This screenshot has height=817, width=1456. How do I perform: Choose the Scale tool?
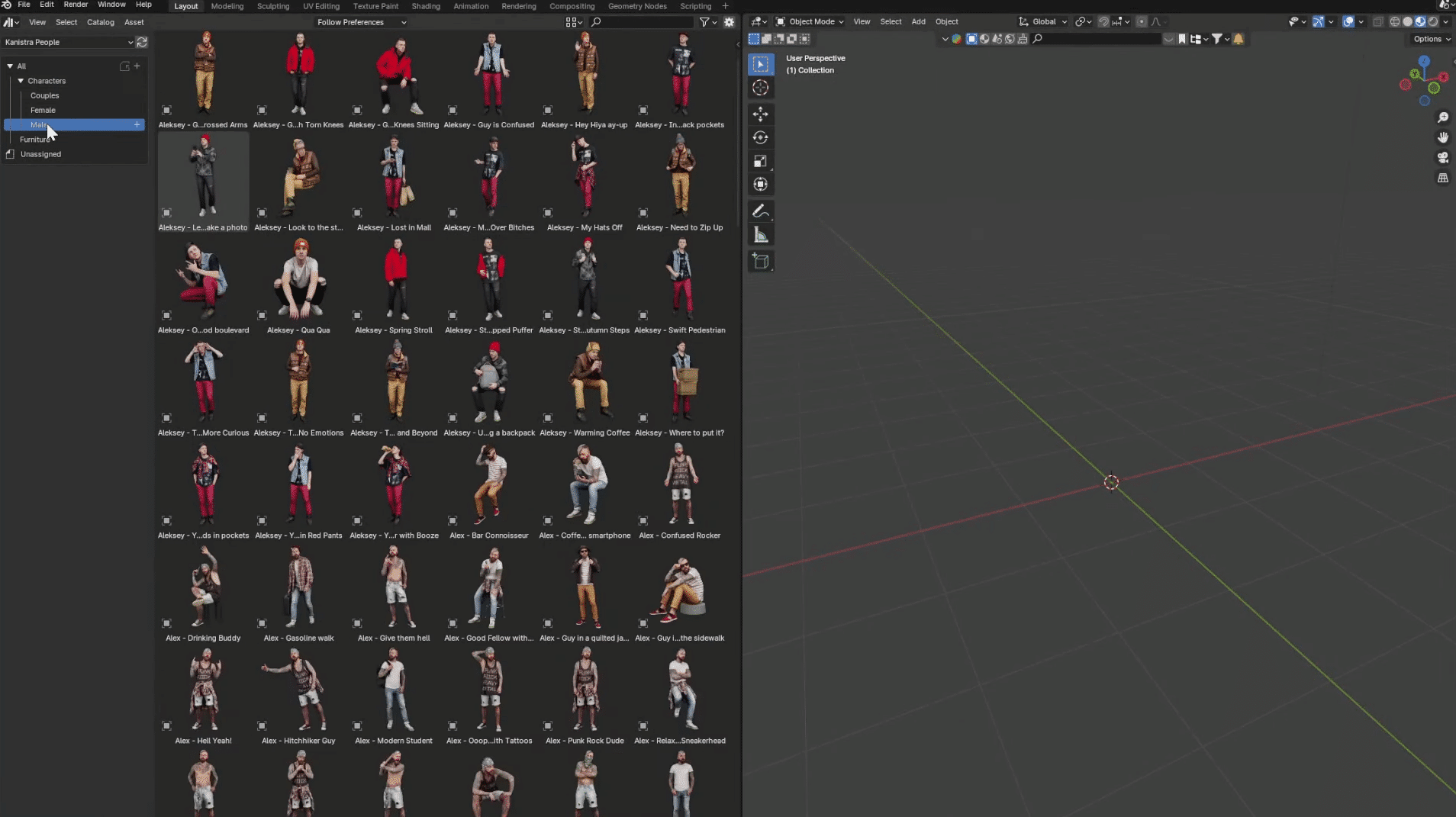760,161
